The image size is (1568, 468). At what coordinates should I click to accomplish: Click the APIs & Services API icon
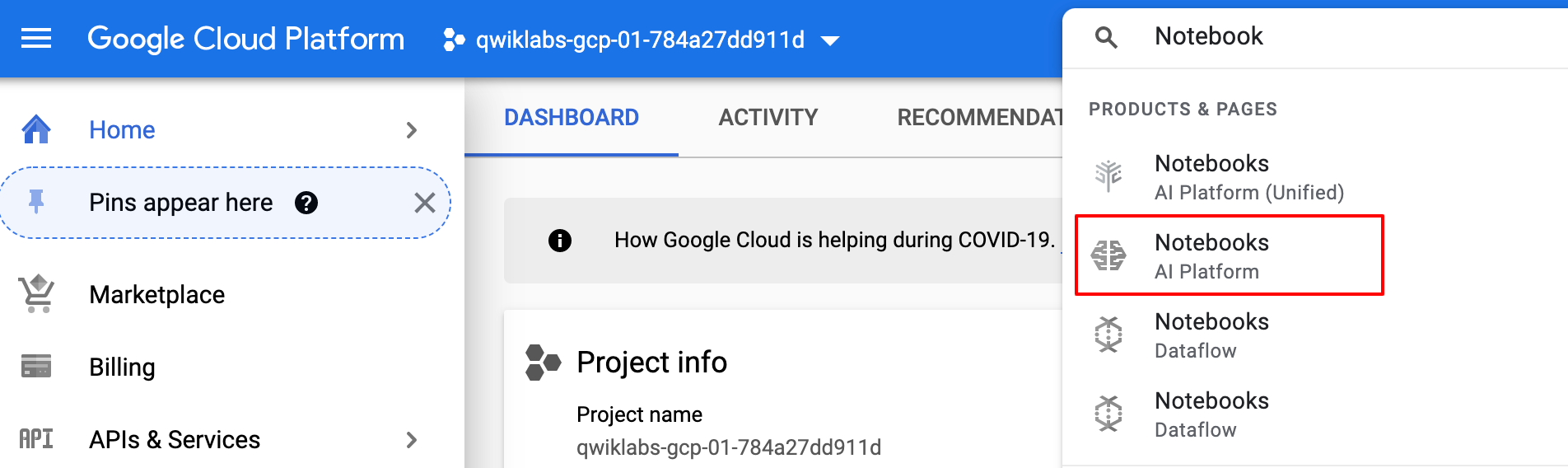coord(36,439)
